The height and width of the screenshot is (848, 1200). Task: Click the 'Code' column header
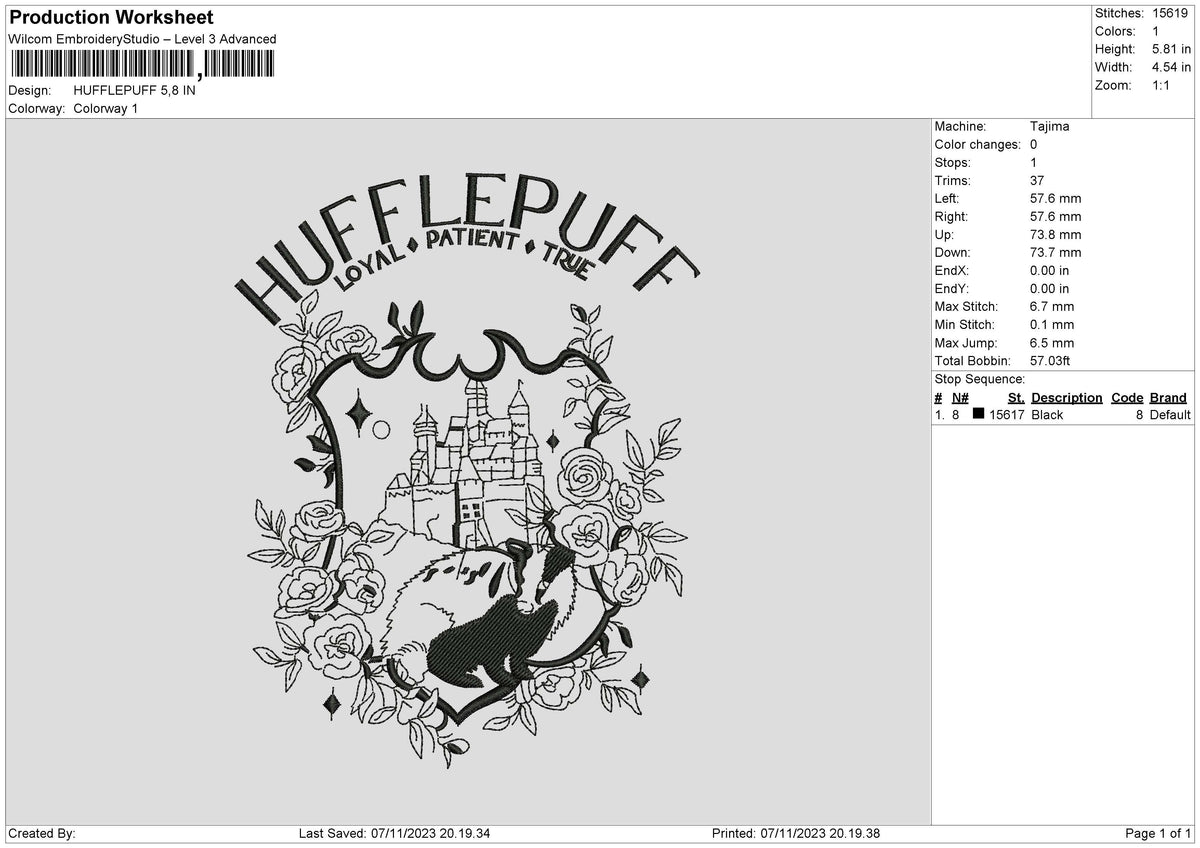coord(1127,397)
